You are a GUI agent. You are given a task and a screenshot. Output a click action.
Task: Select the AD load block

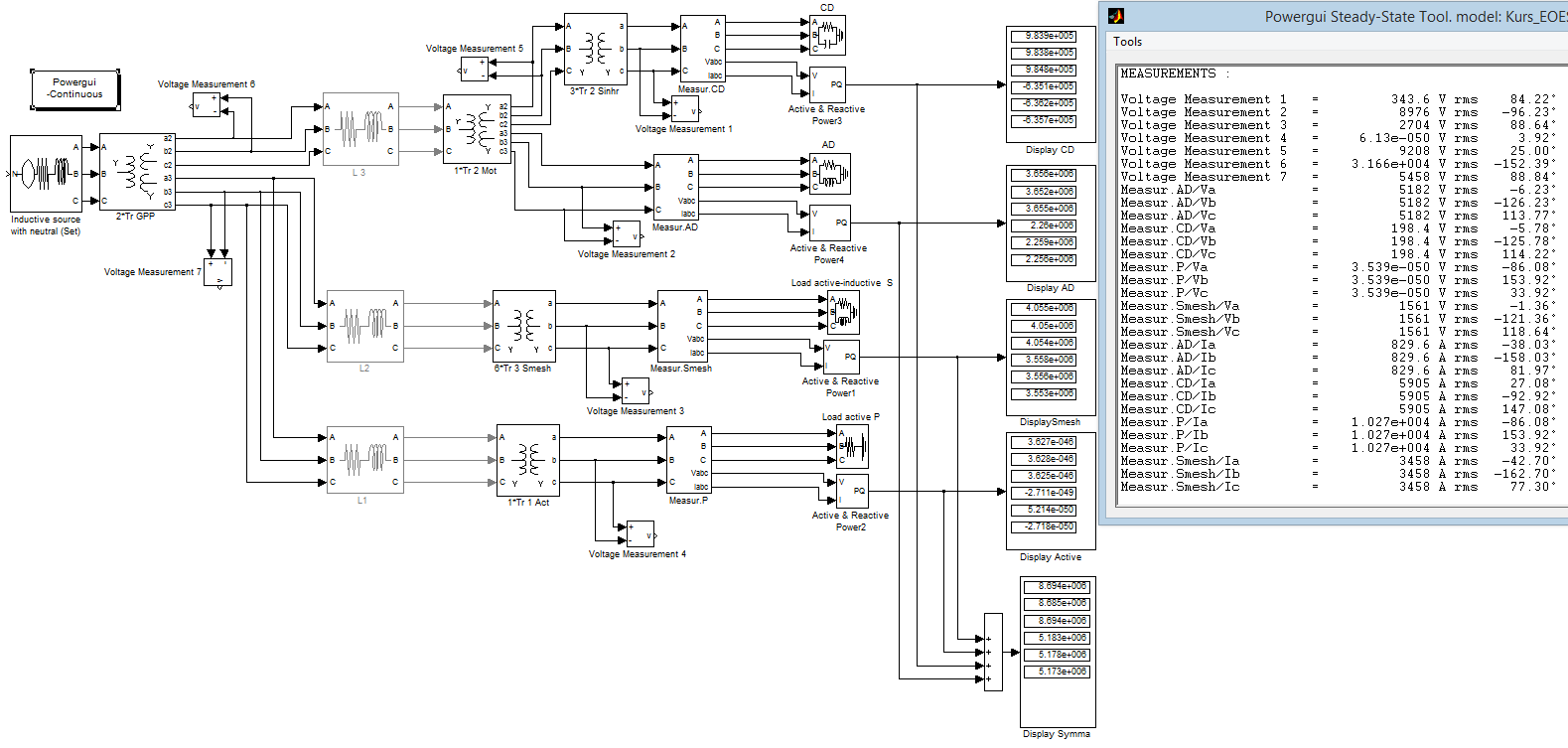pos(830,174)
